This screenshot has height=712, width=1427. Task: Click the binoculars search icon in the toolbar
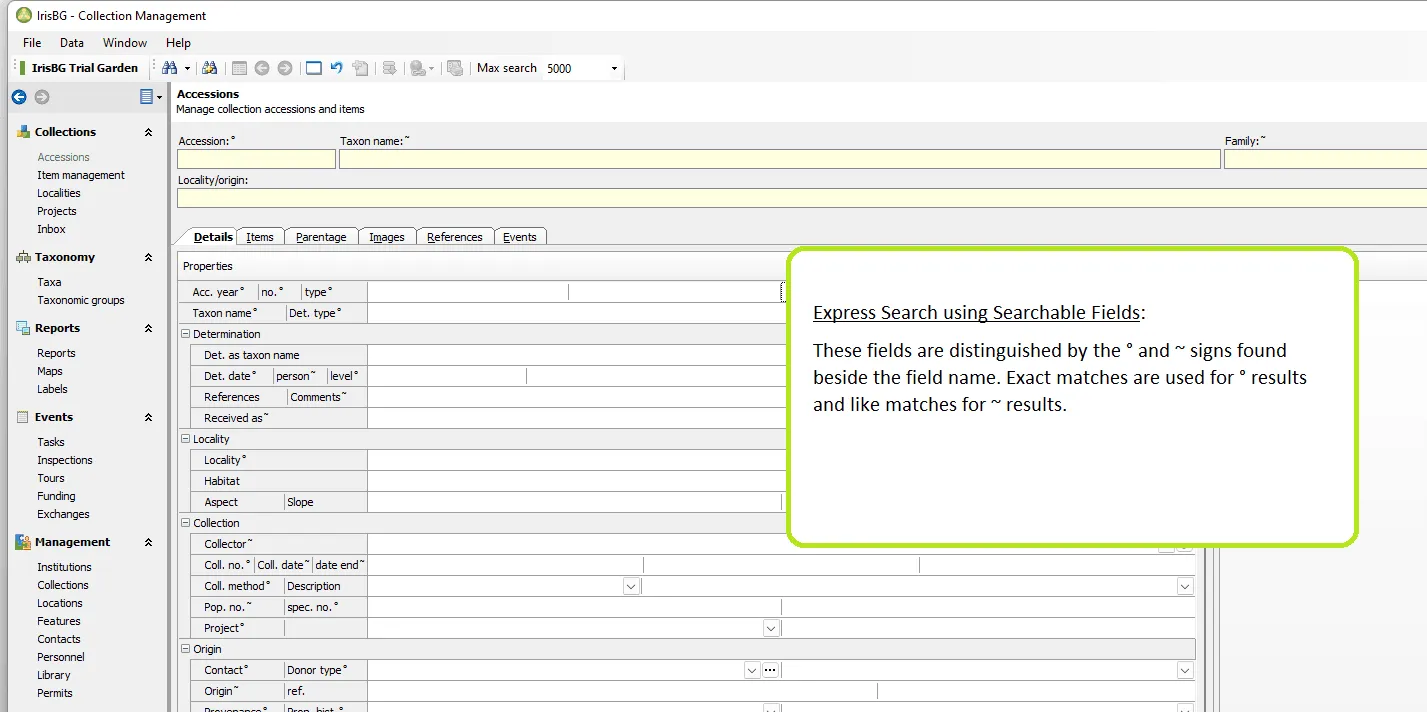click(170, 68)
